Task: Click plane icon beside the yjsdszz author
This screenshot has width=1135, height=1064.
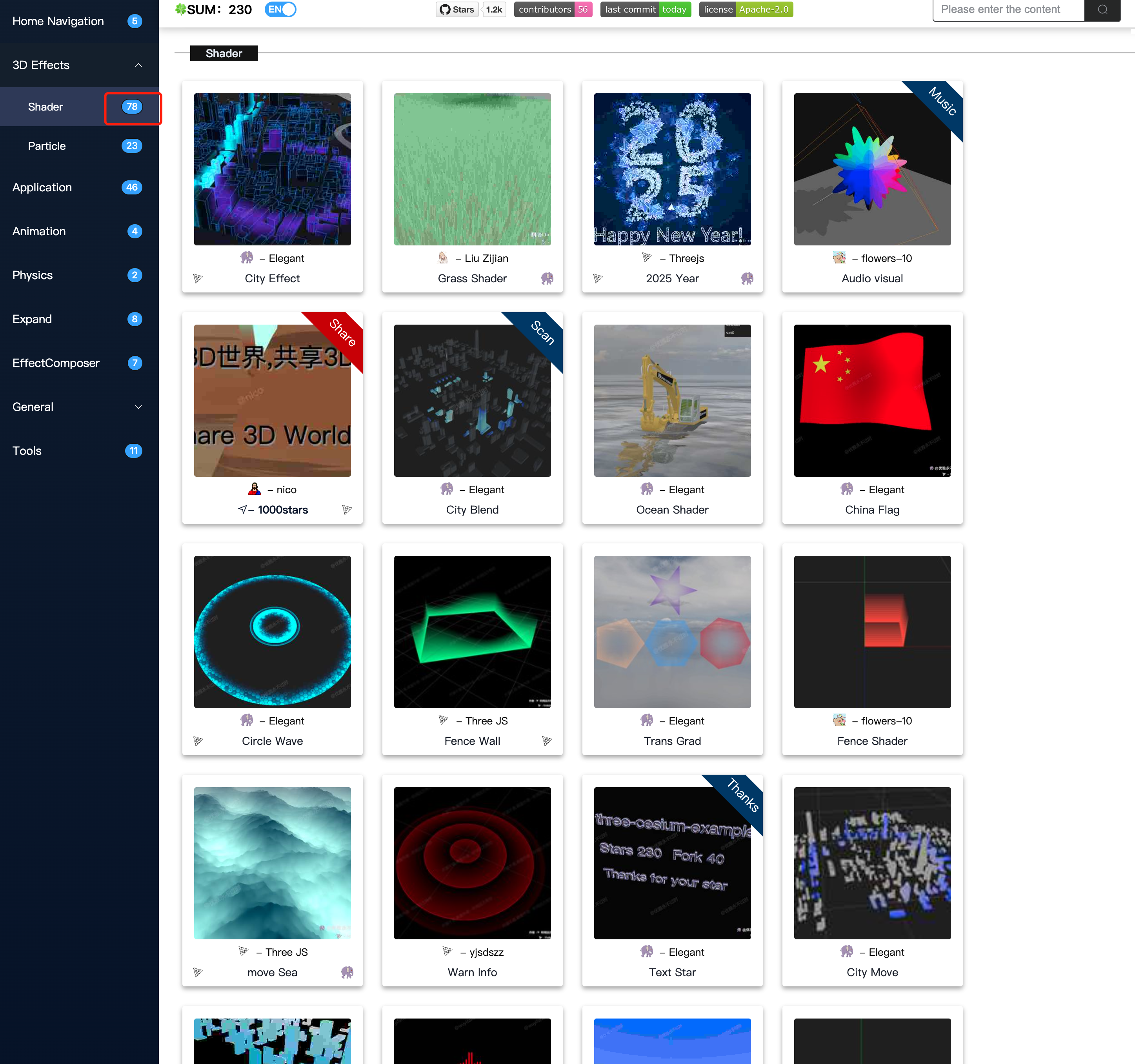Action: click(x=447, y=951)
